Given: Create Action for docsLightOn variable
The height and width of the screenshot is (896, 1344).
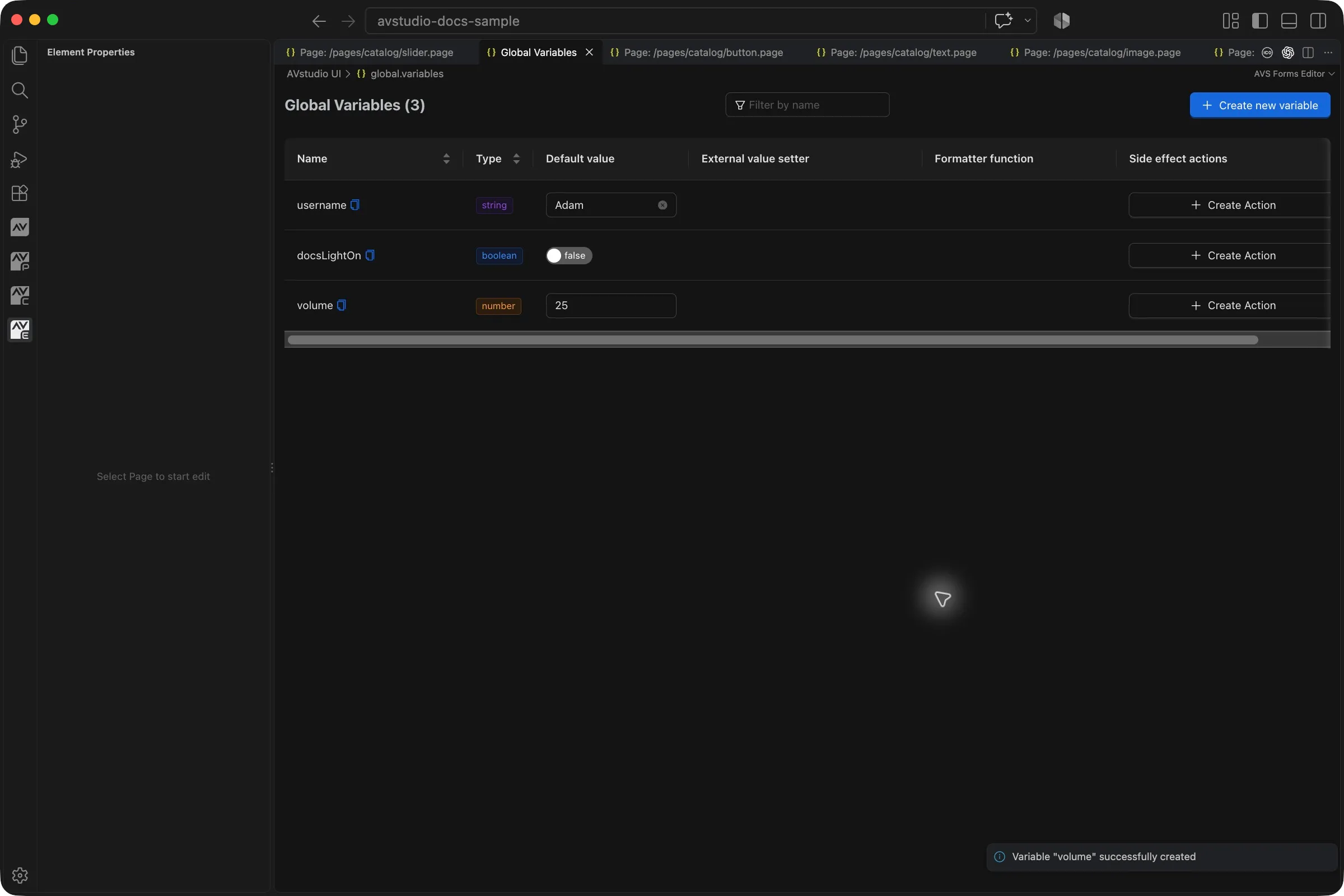Looking at the screenshot, I should pyautogui.click(x=1229, y=255).
